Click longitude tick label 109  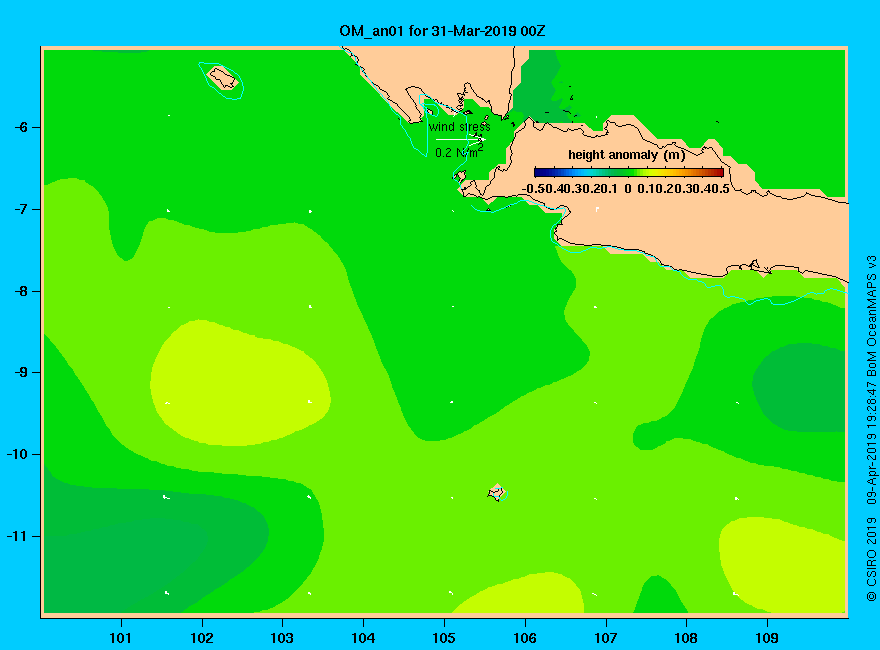(x=767, y=638)
